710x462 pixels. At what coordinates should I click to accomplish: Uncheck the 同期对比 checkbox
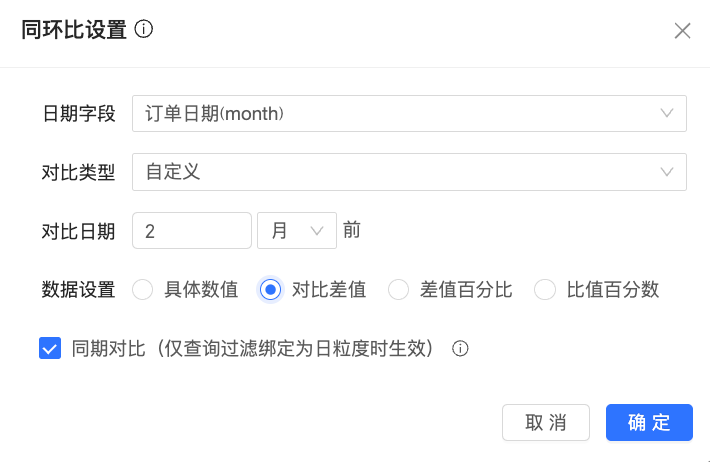pos(50,349)
